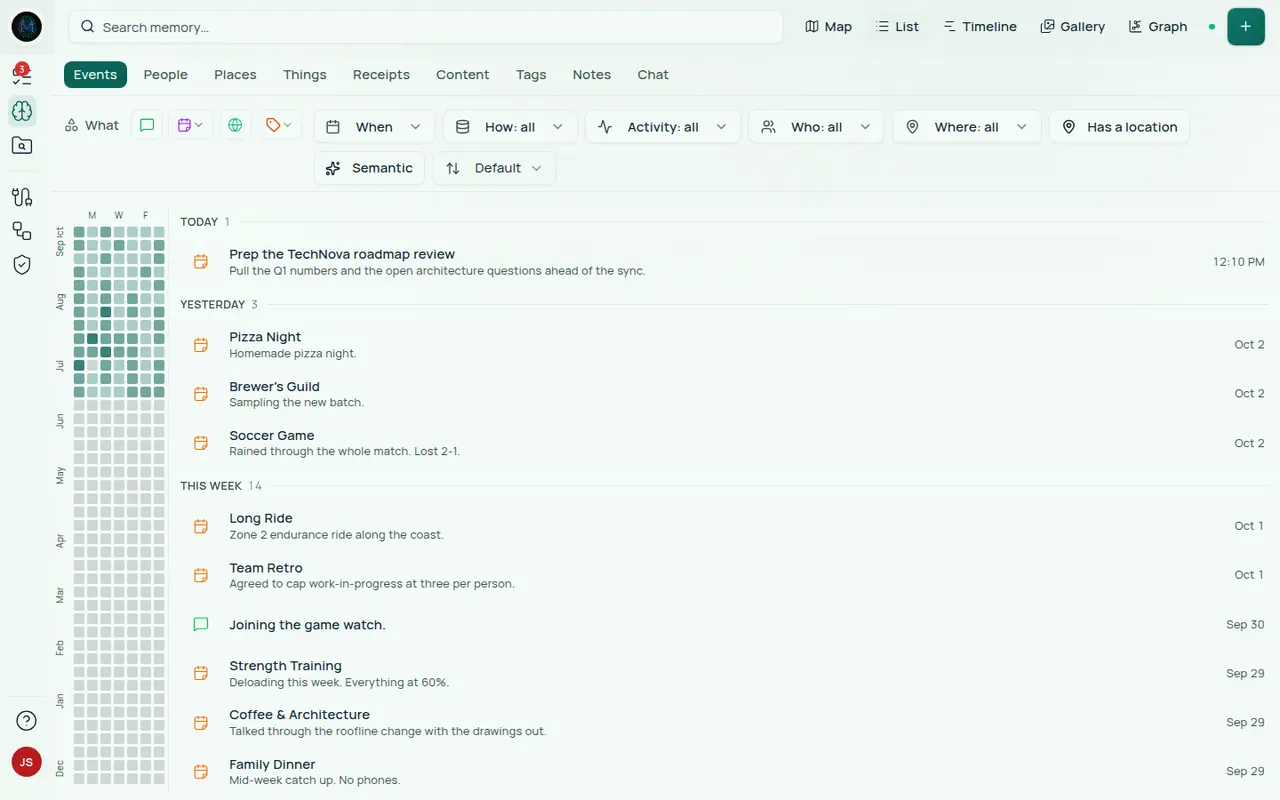The width and height of the screenshot is (1280, 800).
Task: Expand the orange tag filter dropdown
Action: pos(279,126)
